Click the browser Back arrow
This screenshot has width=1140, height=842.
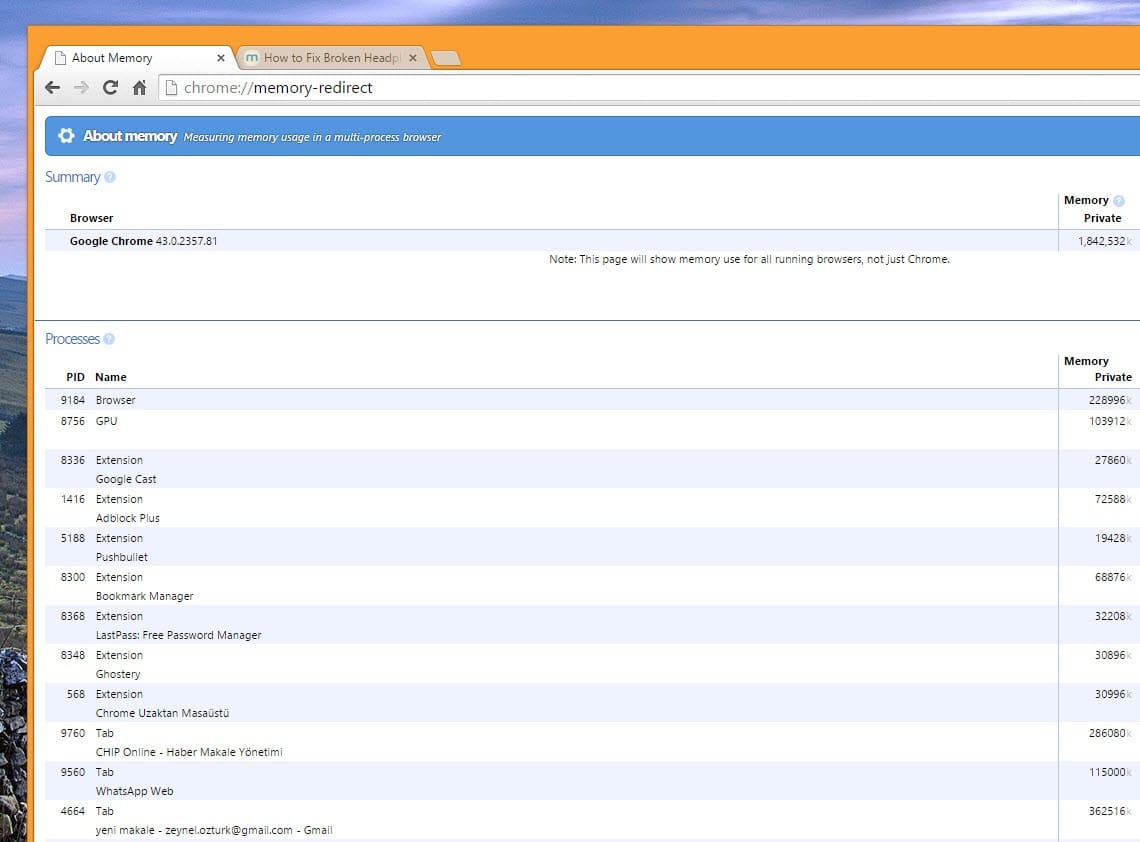click(x=52, y=88)
